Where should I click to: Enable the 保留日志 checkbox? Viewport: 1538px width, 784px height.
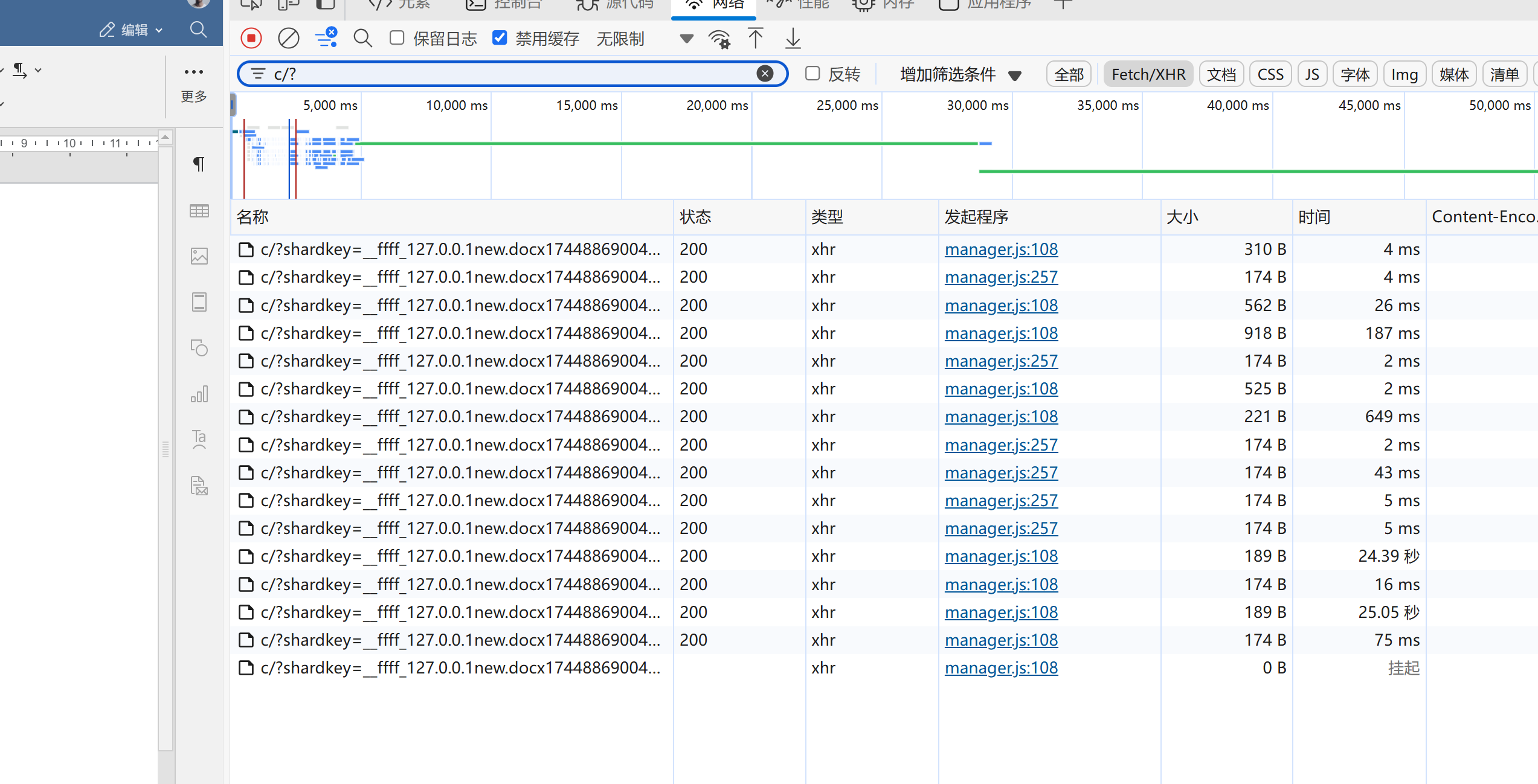point(397,38)
